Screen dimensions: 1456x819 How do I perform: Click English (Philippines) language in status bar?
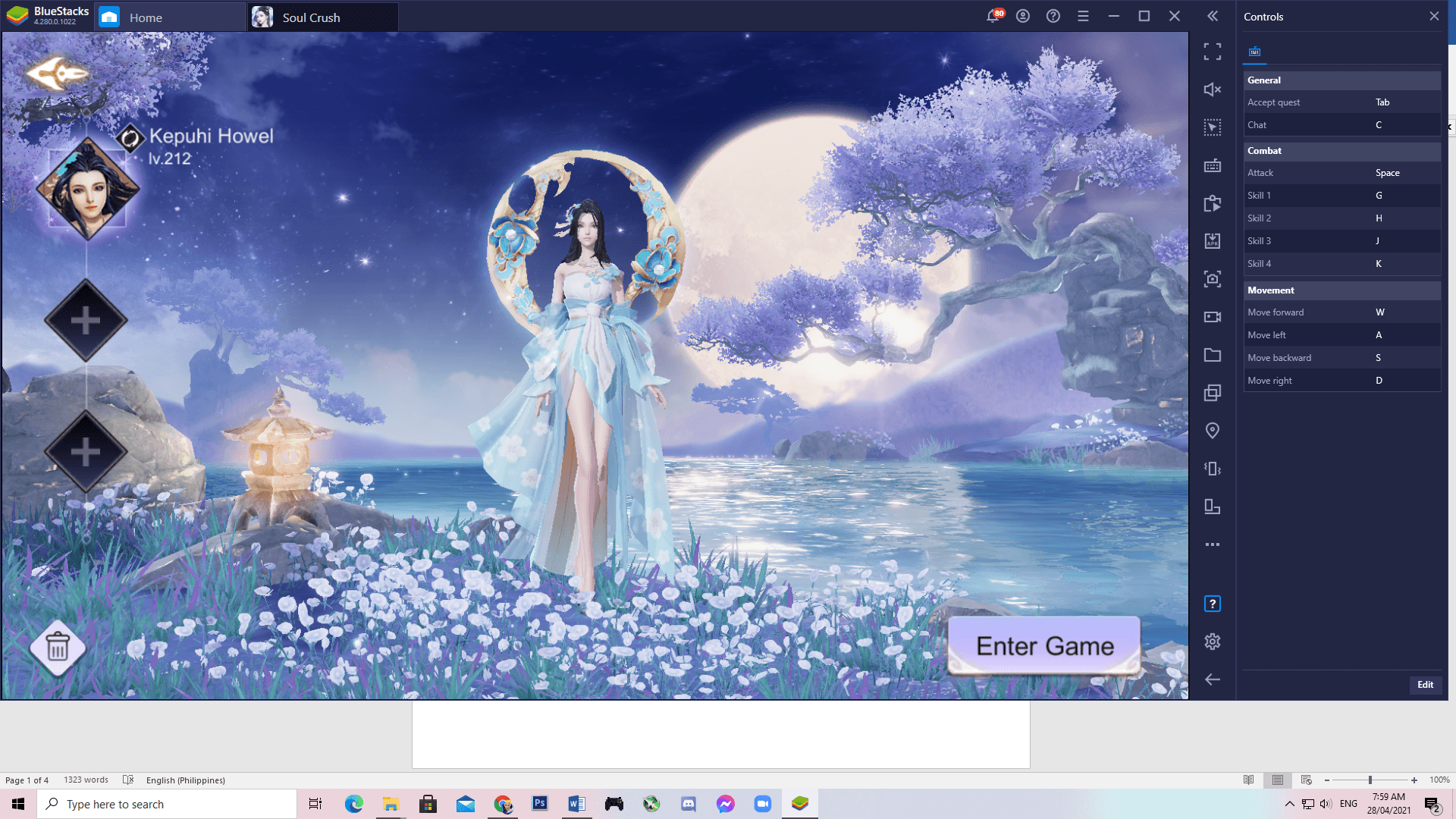pos(186,780)
